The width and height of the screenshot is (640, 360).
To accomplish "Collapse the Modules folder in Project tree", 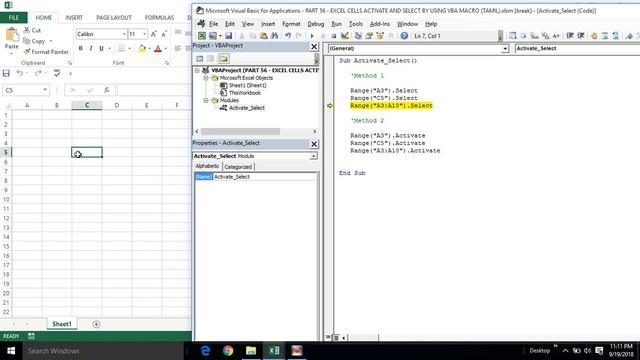I will 206,100.
